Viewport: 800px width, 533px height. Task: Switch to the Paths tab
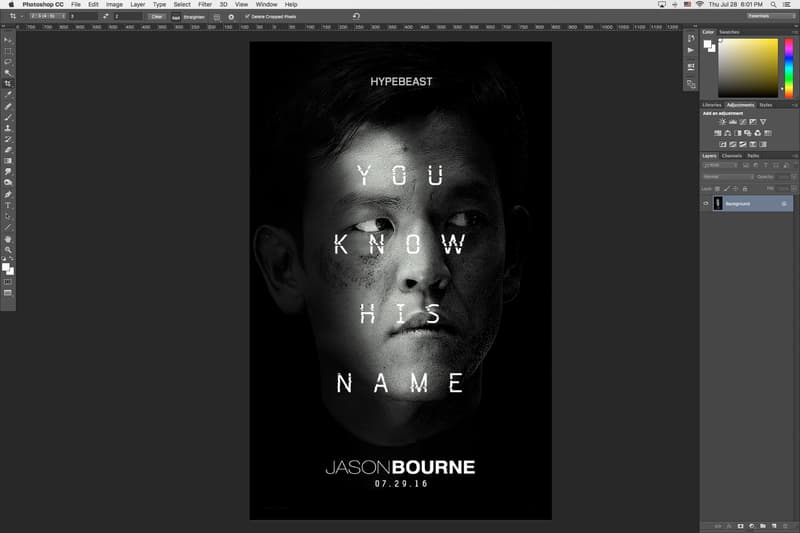pyautogui.click(x=753, y=156)
